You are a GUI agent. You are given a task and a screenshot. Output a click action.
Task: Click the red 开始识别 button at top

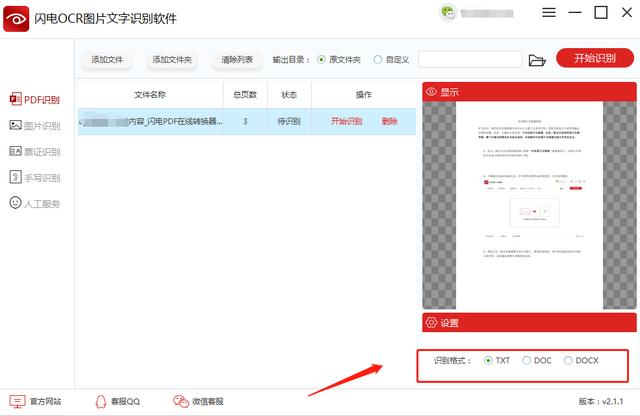pyautogui.click(x=595, y=58)
